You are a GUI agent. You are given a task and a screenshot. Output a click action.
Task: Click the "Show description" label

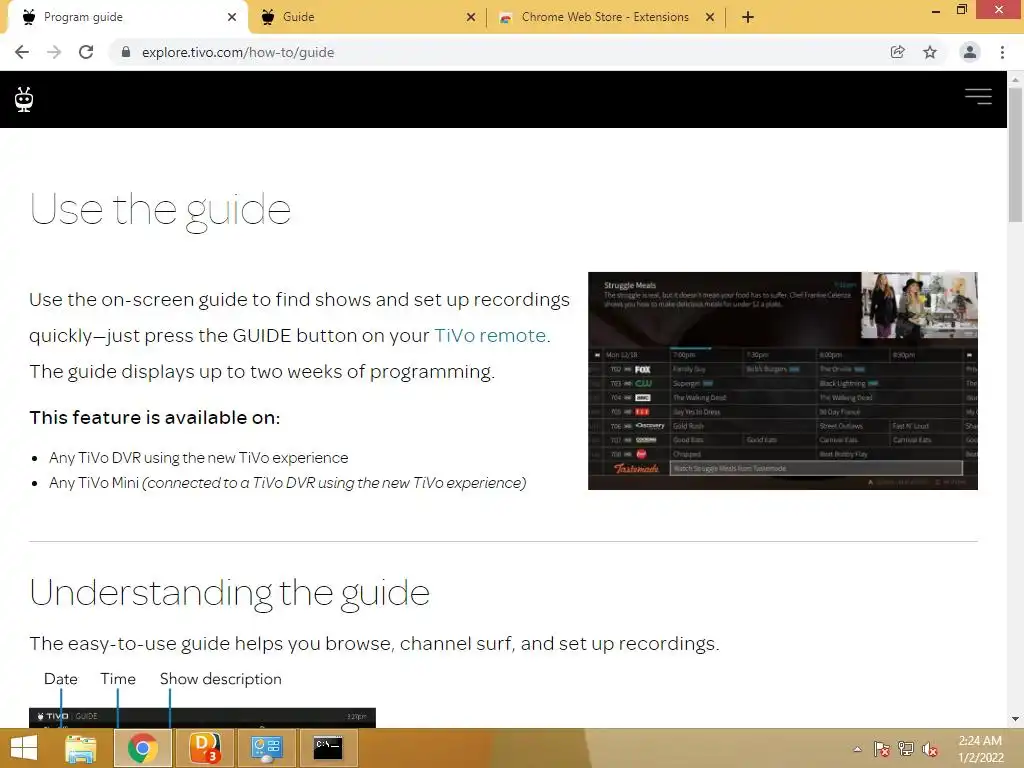point(221,679)
